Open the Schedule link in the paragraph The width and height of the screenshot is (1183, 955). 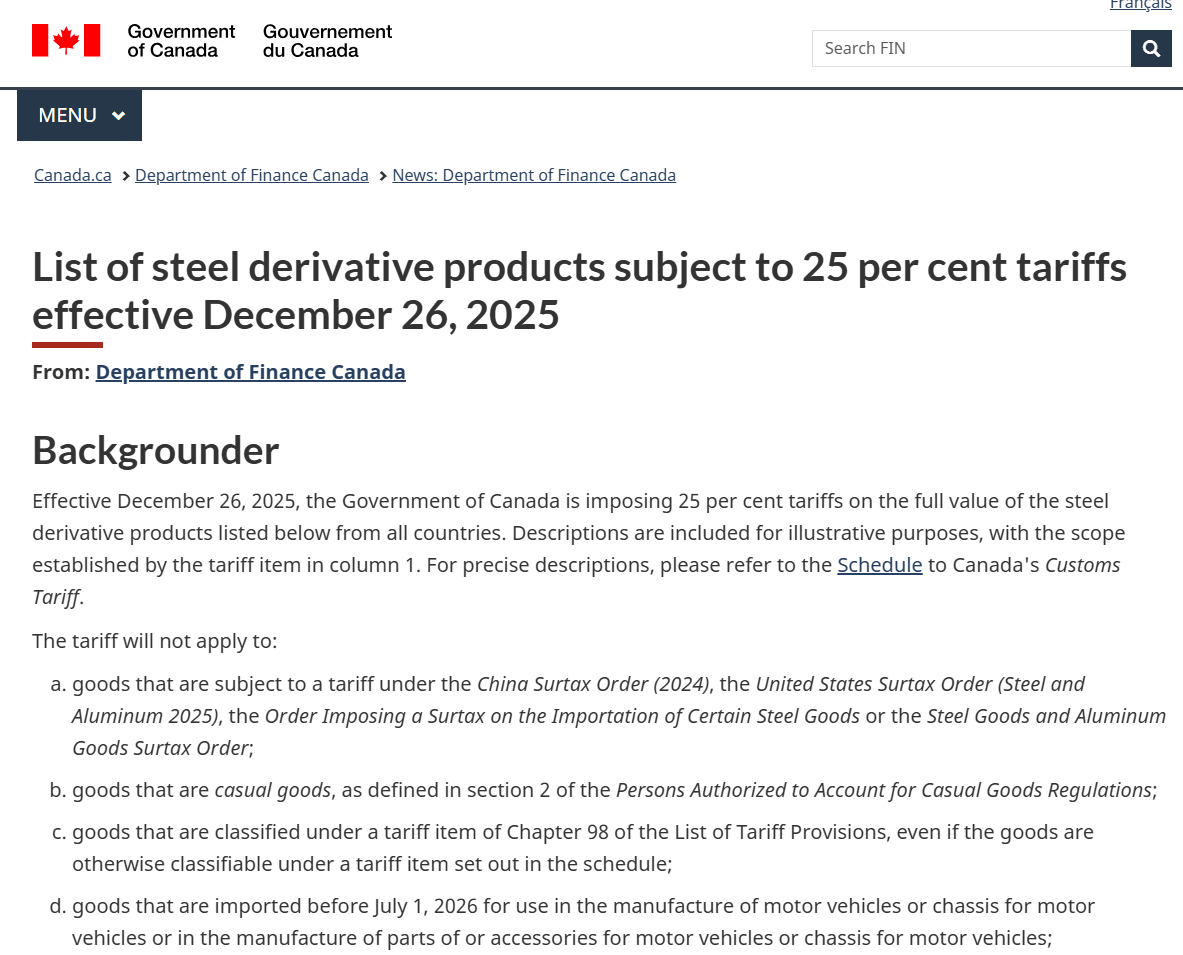[880, 565]
